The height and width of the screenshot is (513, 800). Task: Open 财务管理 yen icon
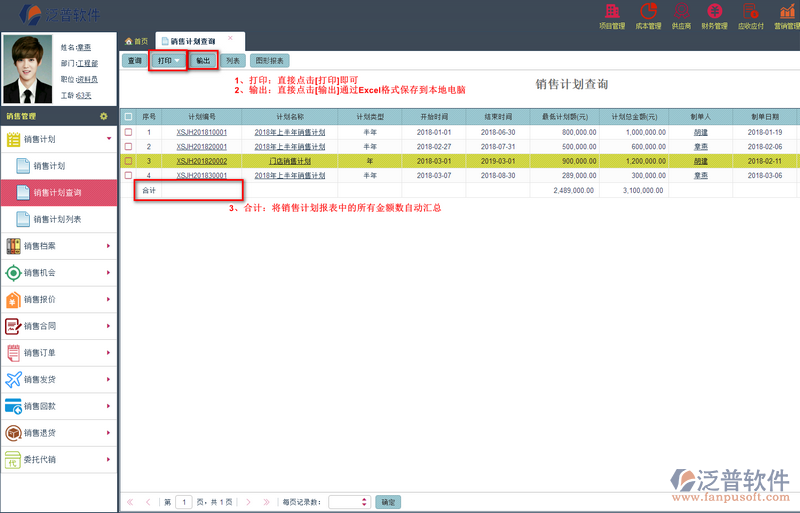tap(713, 13)
